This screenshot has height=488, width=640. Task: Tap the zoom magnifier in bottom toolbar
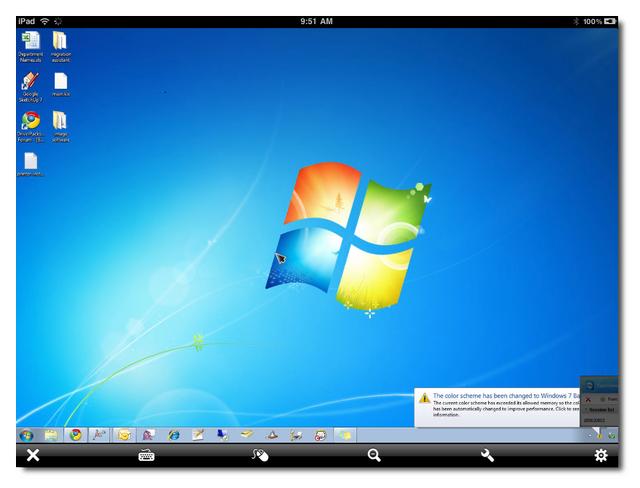373,455
